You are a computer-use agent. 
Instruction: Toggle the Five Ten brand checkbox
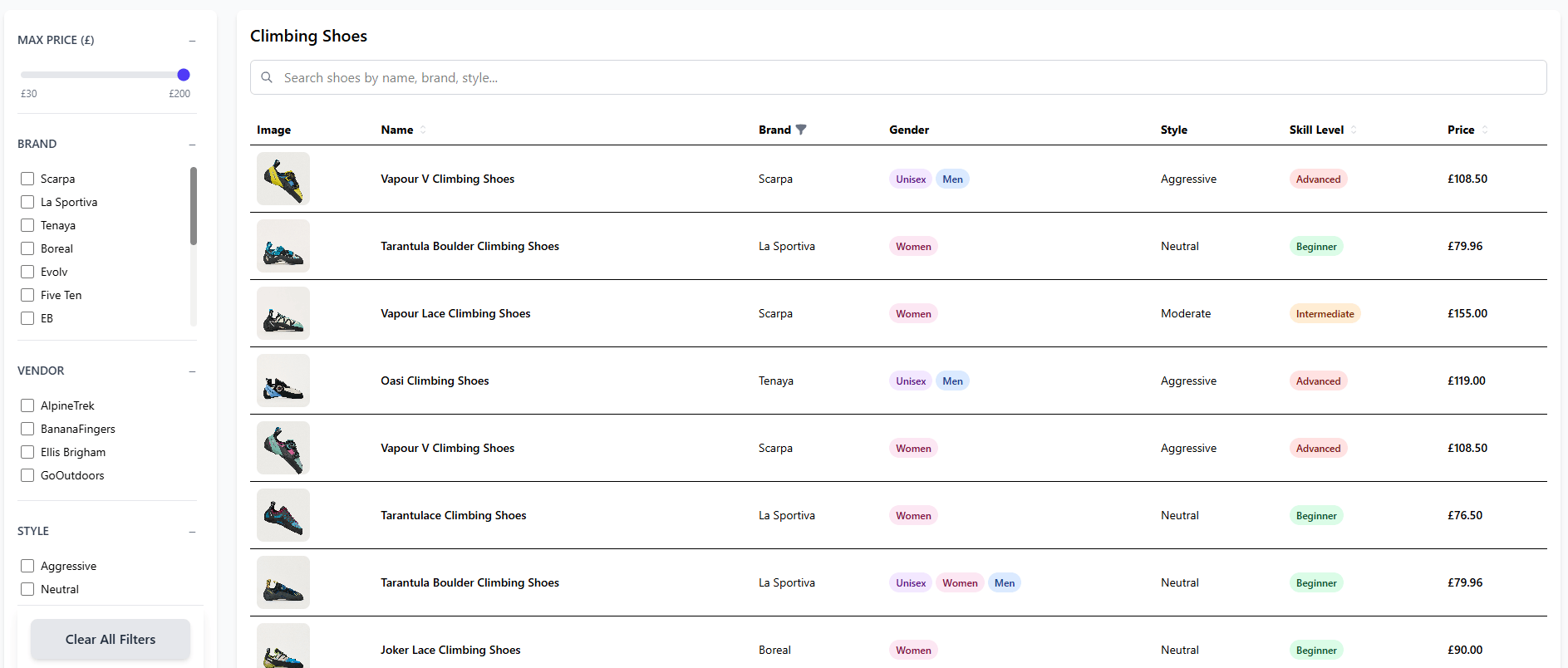(x=27, y=295)
